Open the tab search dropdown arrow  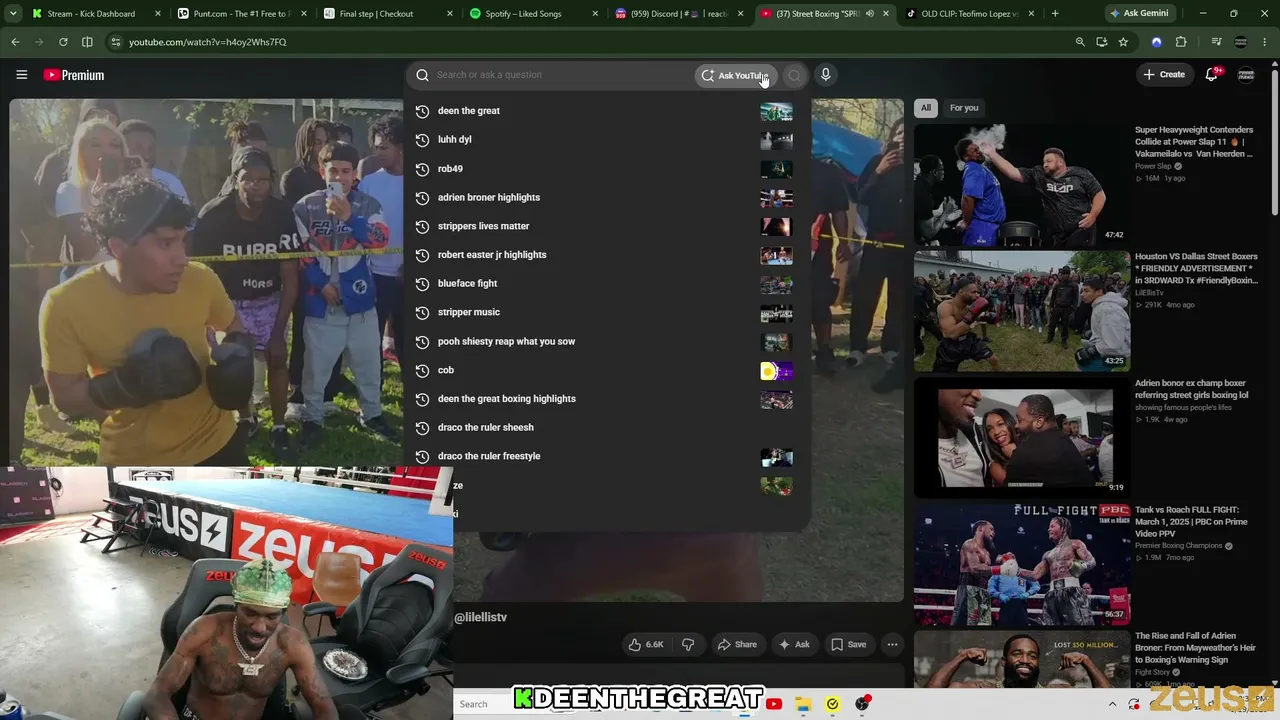pyautogui.click(x=15, y=14)
